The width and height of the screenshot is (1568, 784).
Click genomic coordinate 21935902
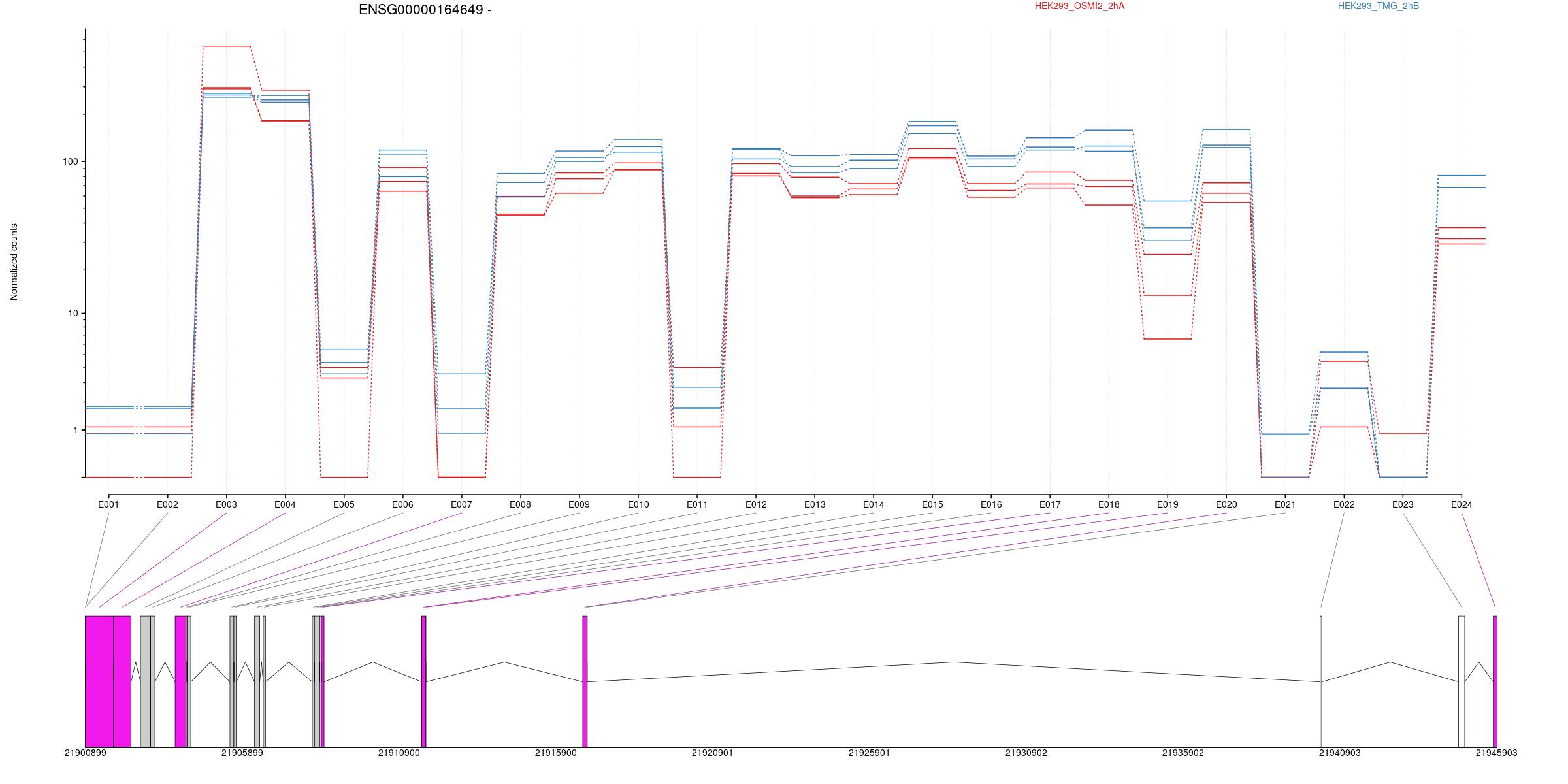1183,753
